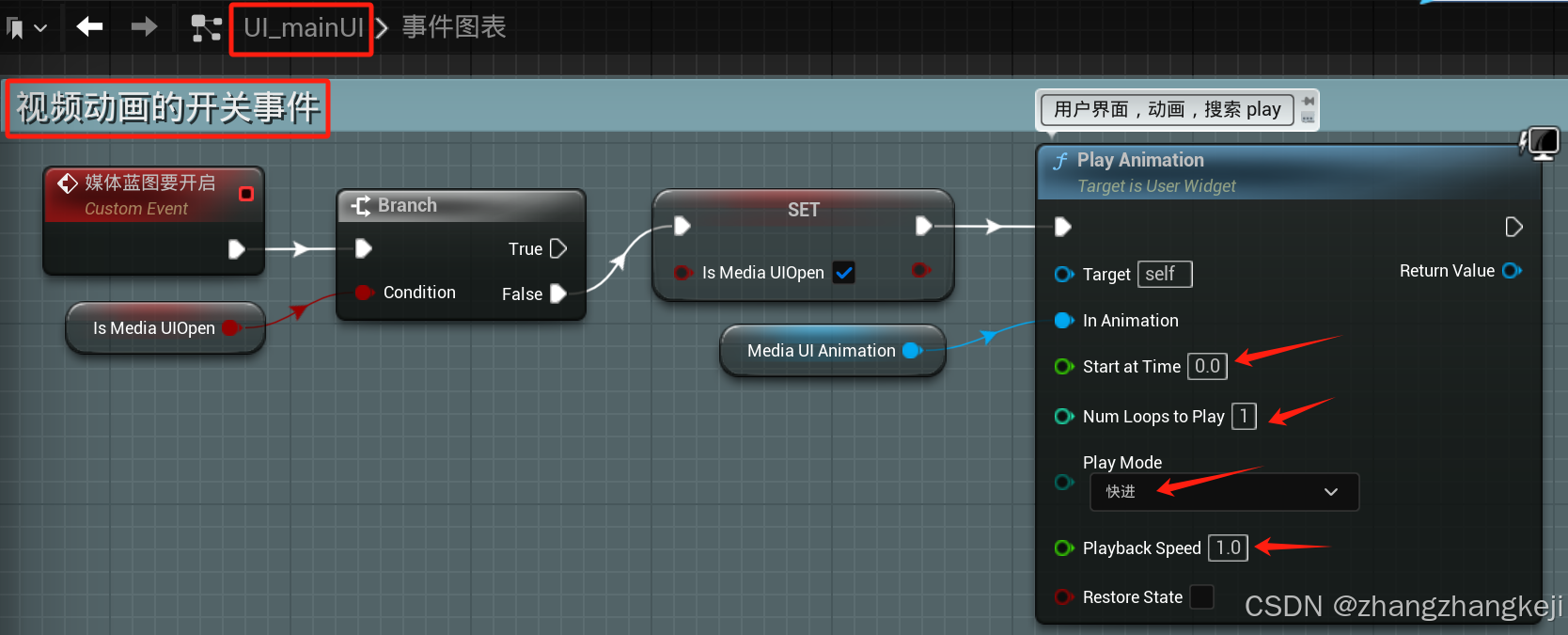Select the SET node title
Viewport: 1568px width, 635px height.
click(x=804, y=210)
